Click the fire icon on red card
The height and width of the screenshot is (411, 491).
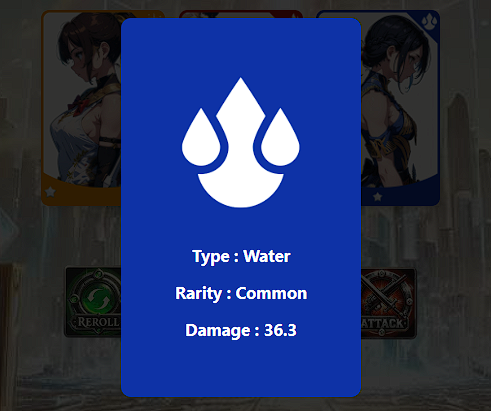coord(293,15)
